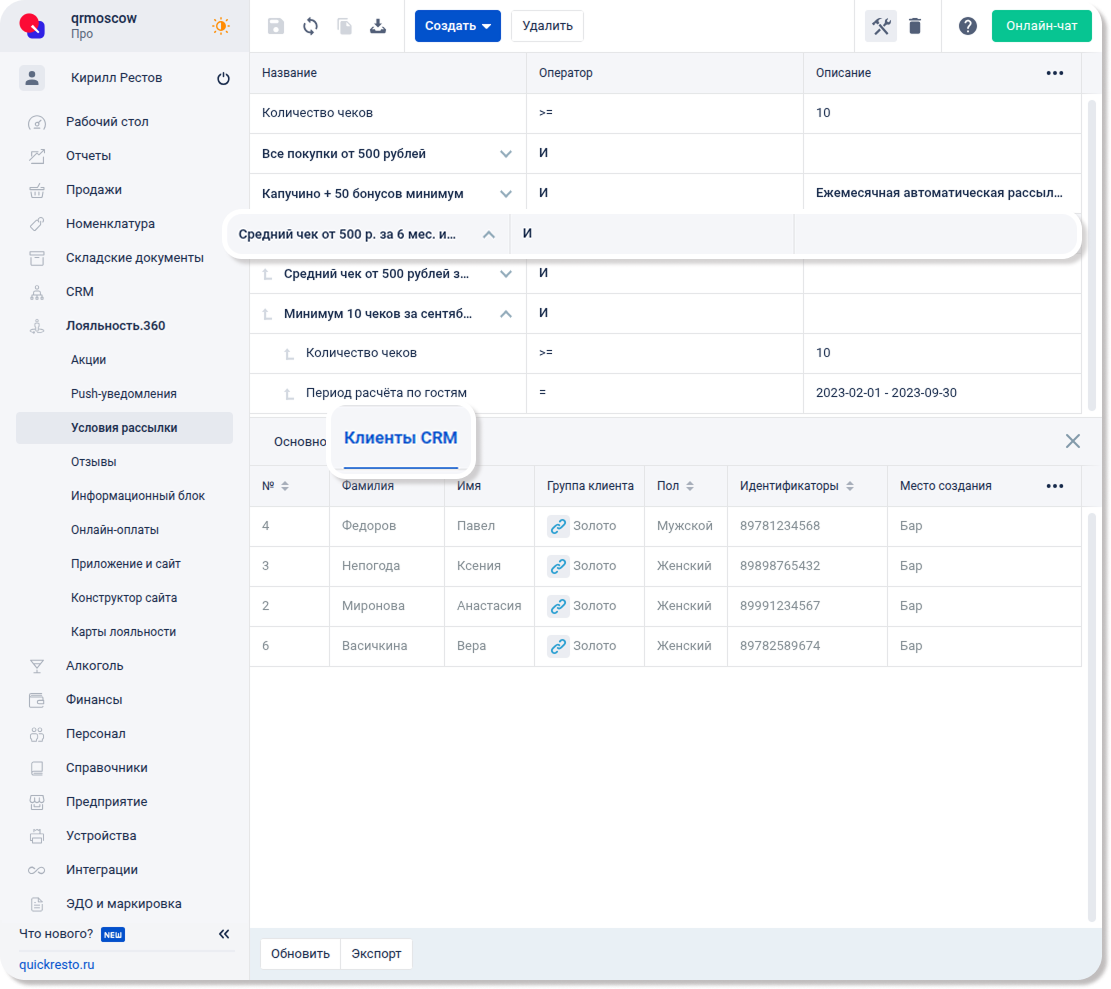
Task: Close the details panel with X
Action: tap(1072, 441)
